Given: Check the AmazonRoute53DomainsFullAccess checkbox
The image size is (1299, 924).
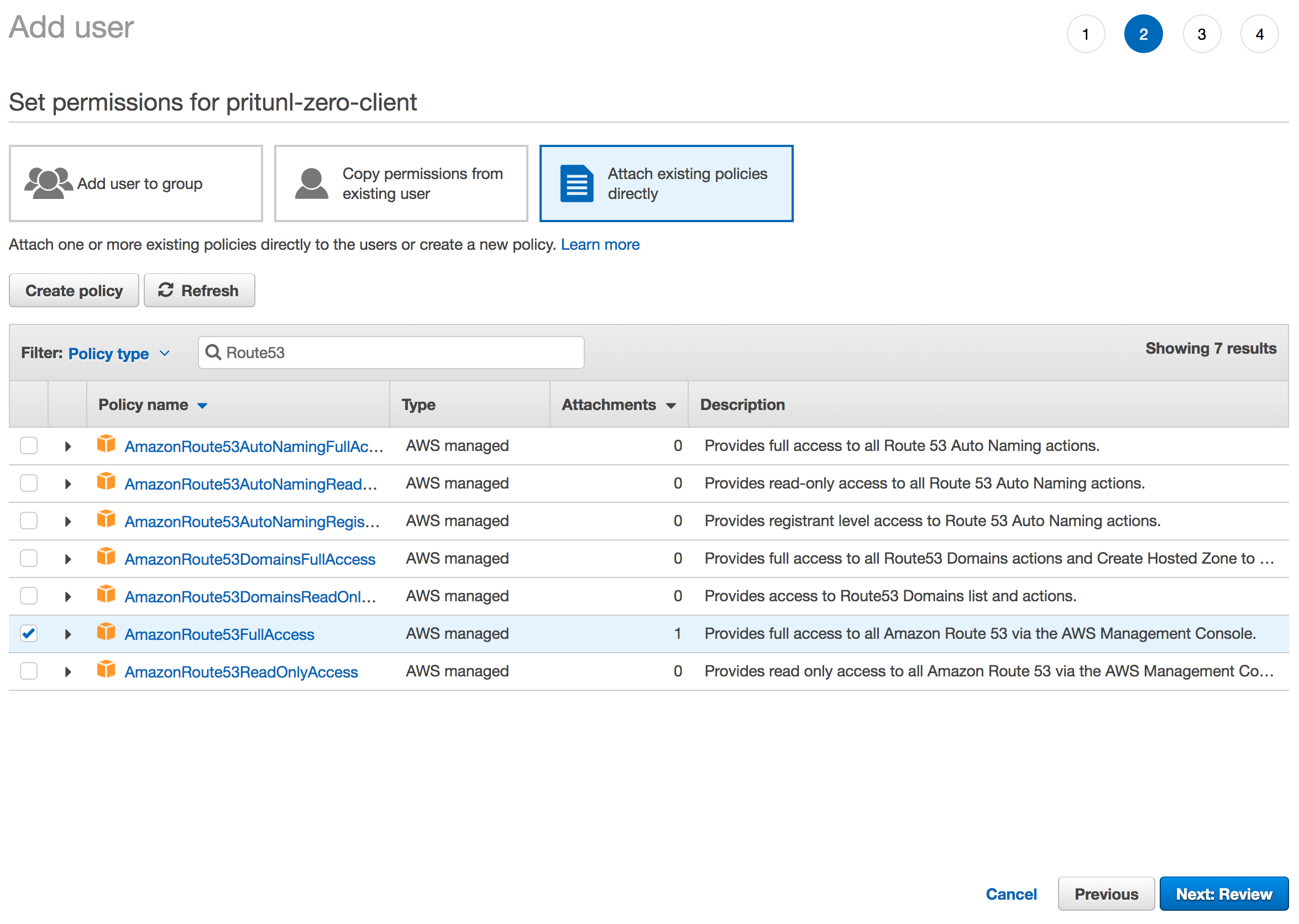Looking at the screenshot, I should 28,558.
